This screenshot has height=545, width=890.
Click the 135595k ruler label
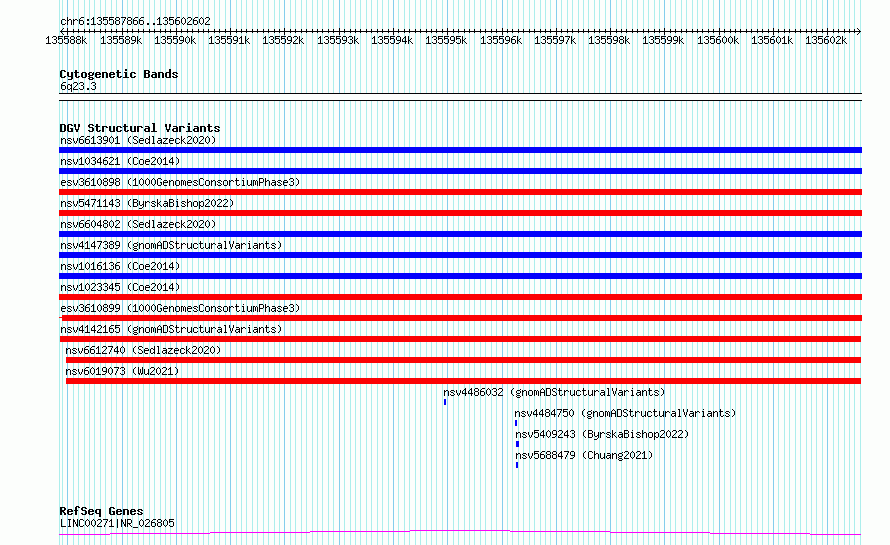[x=446, y=40]
